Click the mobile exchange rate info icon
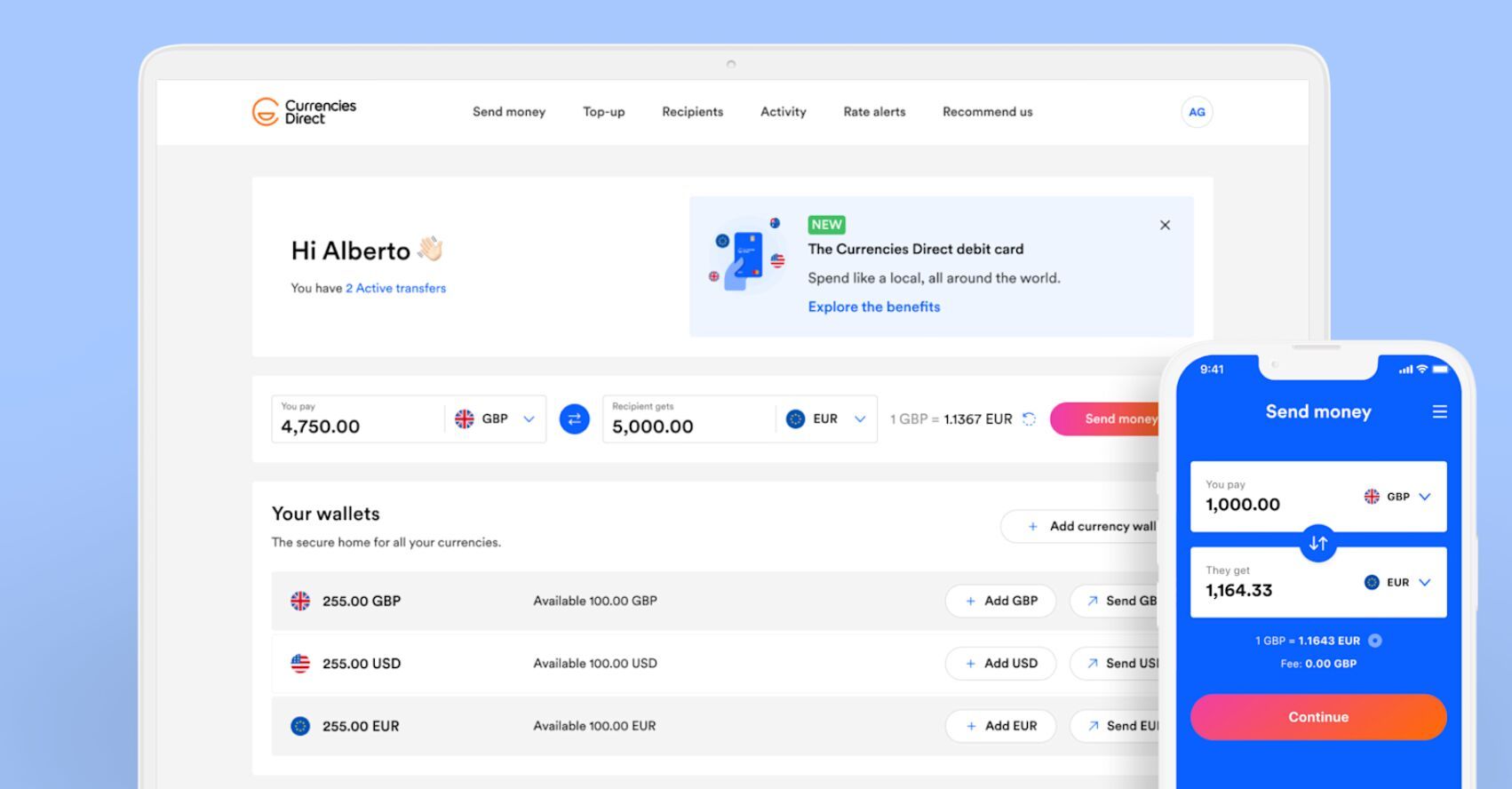The image size is (1512, 789). pos(1375,641)
